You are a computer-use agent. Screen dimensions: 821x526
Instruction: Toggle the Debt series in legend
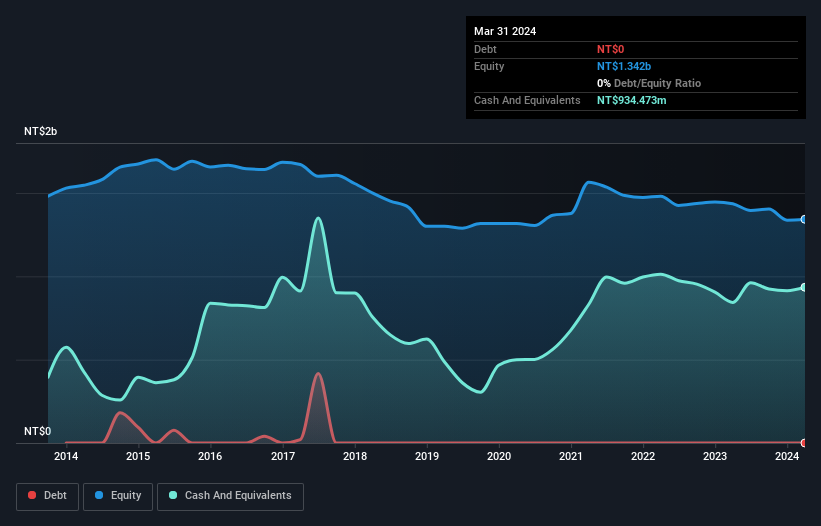click(47, 496)
